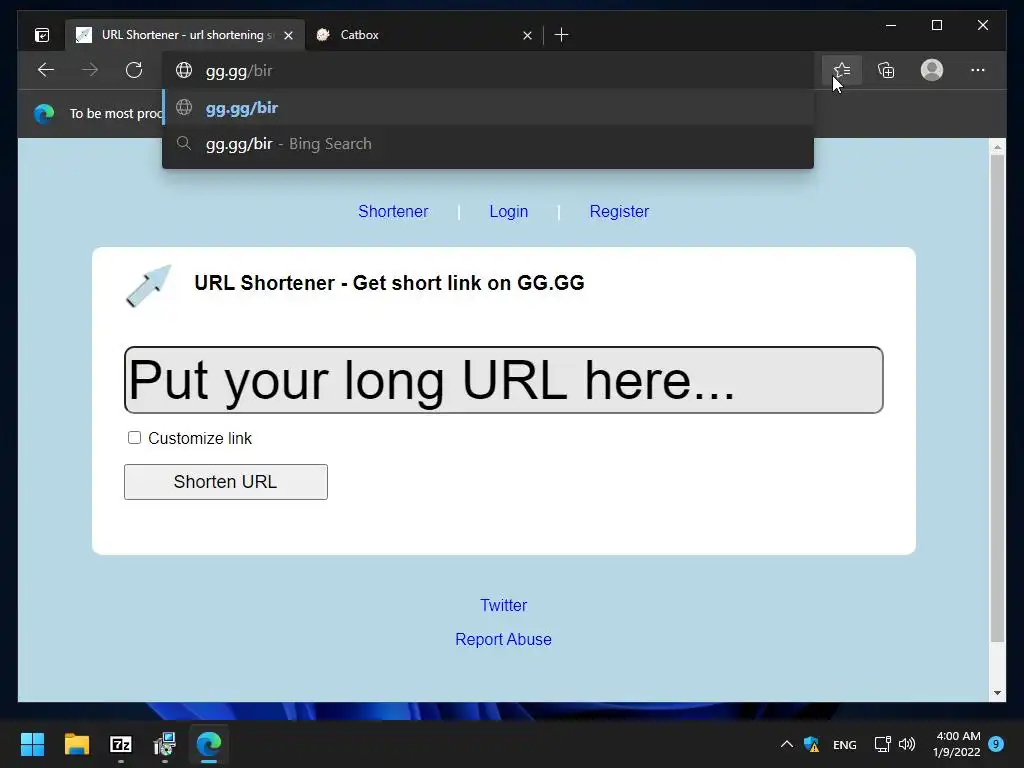Image resolution: width=1024 pixels, height=768 pixels.
Task: Expand the hidden system tray icons
Action: [787, 744]
